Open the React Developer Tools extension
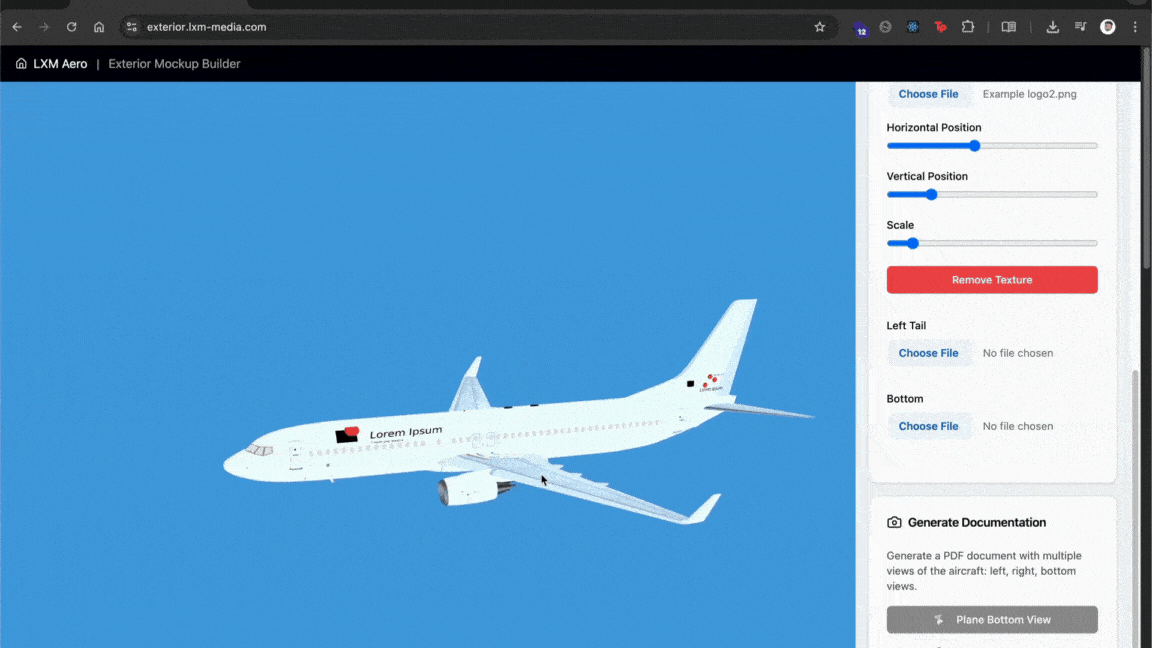The height and width of the screenshot is (648, 1152). 913,27
